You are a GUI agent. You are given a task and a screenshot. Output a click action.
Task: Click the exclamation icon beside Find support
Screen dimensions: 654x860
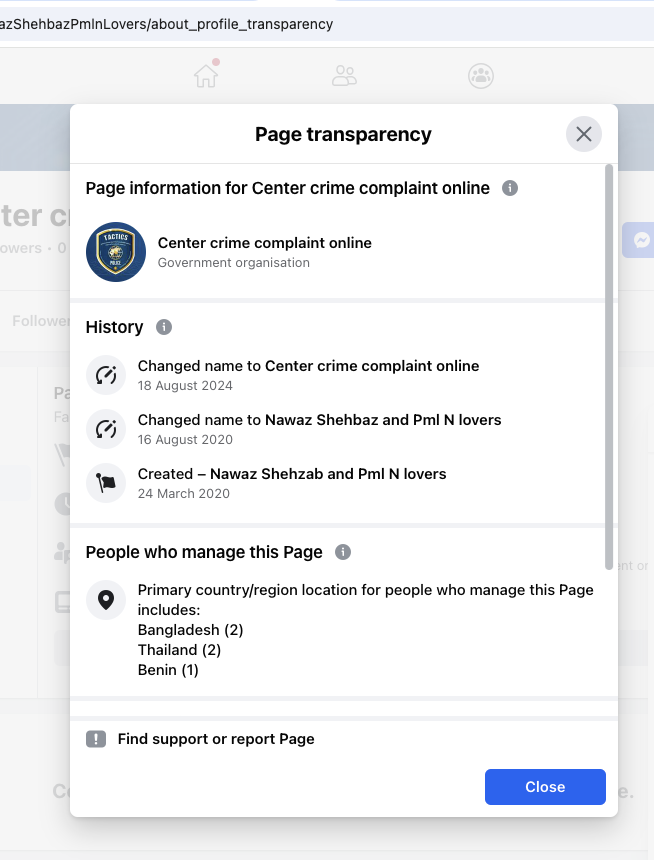[96, 739]
